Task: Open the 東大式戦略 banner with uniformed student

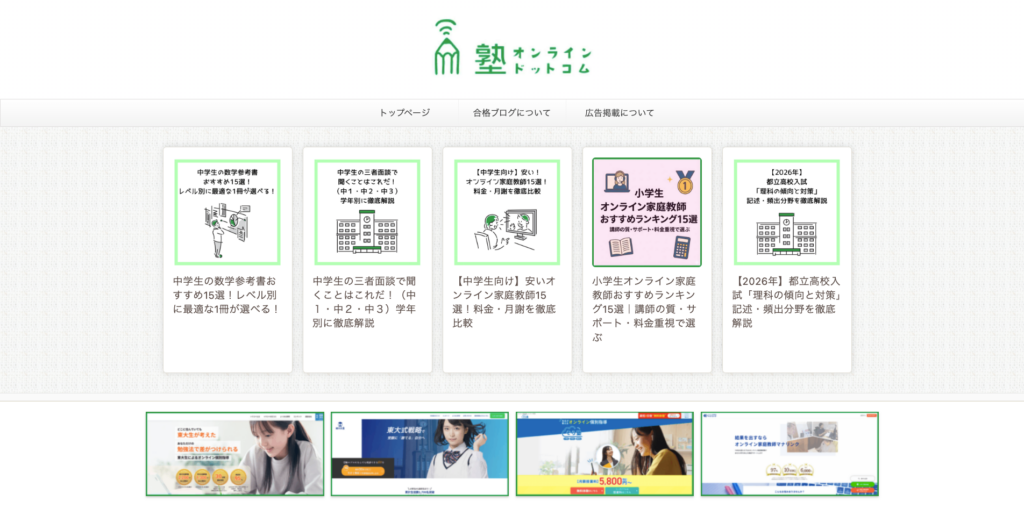Action: (420, 454)
